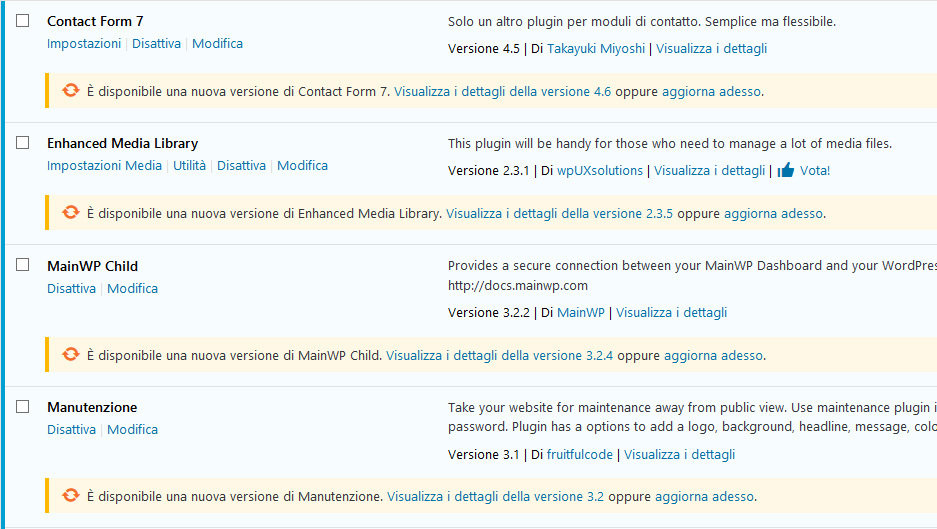The image size is (937, 529).
Task: Open Utilità under Enhanced Media Library
Action: click(189, 166)
